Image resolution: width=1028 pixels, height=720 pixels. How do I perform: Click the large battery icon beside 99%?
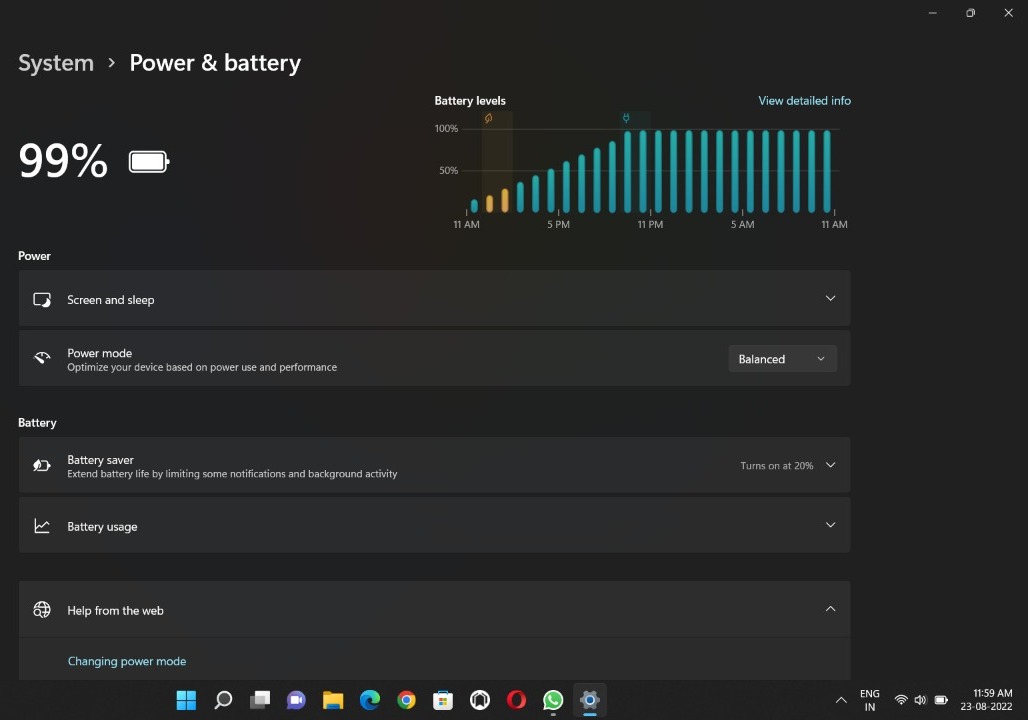tap(149, 162)
